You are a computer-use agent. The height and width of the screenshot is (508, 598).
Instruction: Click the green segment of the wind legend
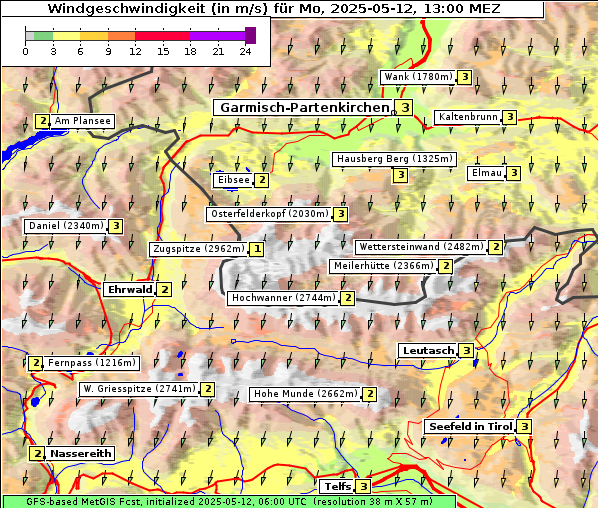coord(43,36)
